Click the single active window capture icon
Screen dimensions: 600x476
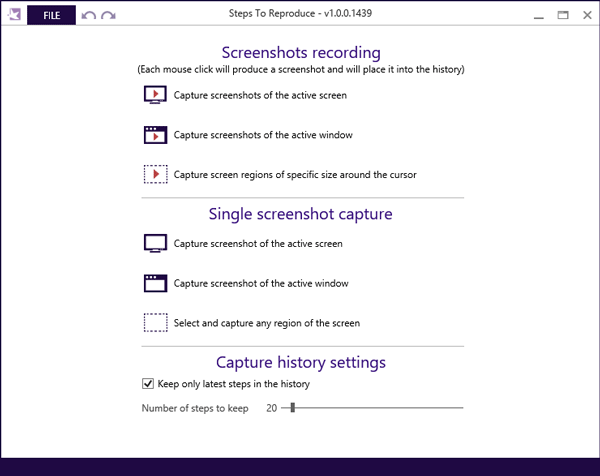point(155,283)
